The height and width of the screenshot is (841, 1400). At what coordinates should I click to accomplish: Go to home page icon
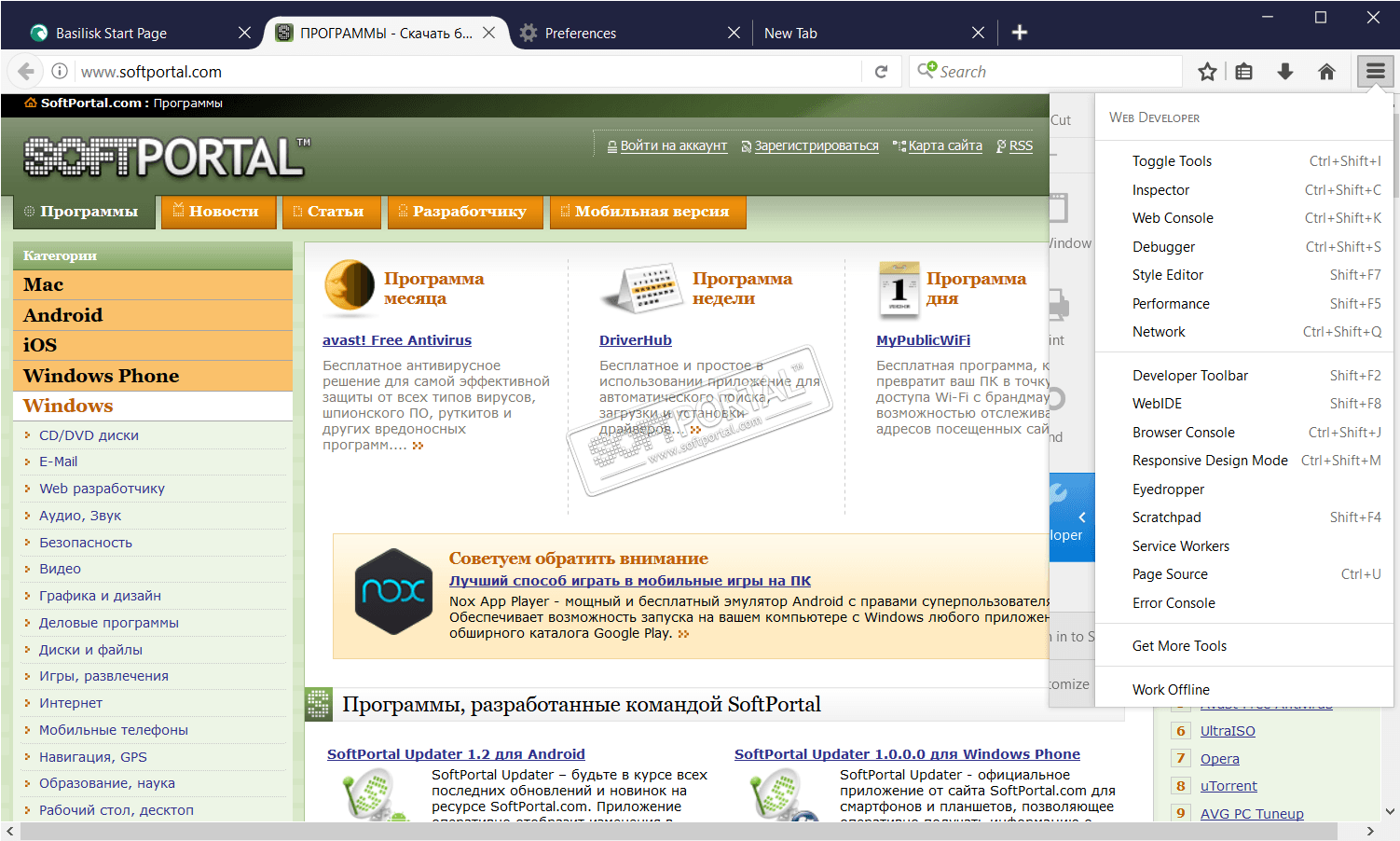click(1326, 72)
